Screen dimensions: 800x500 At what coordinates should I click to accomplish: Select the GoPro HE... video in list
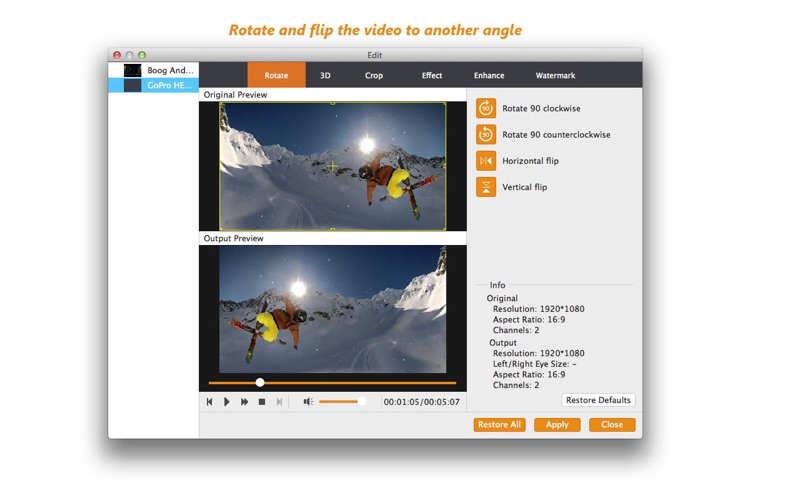pos(154,85)
